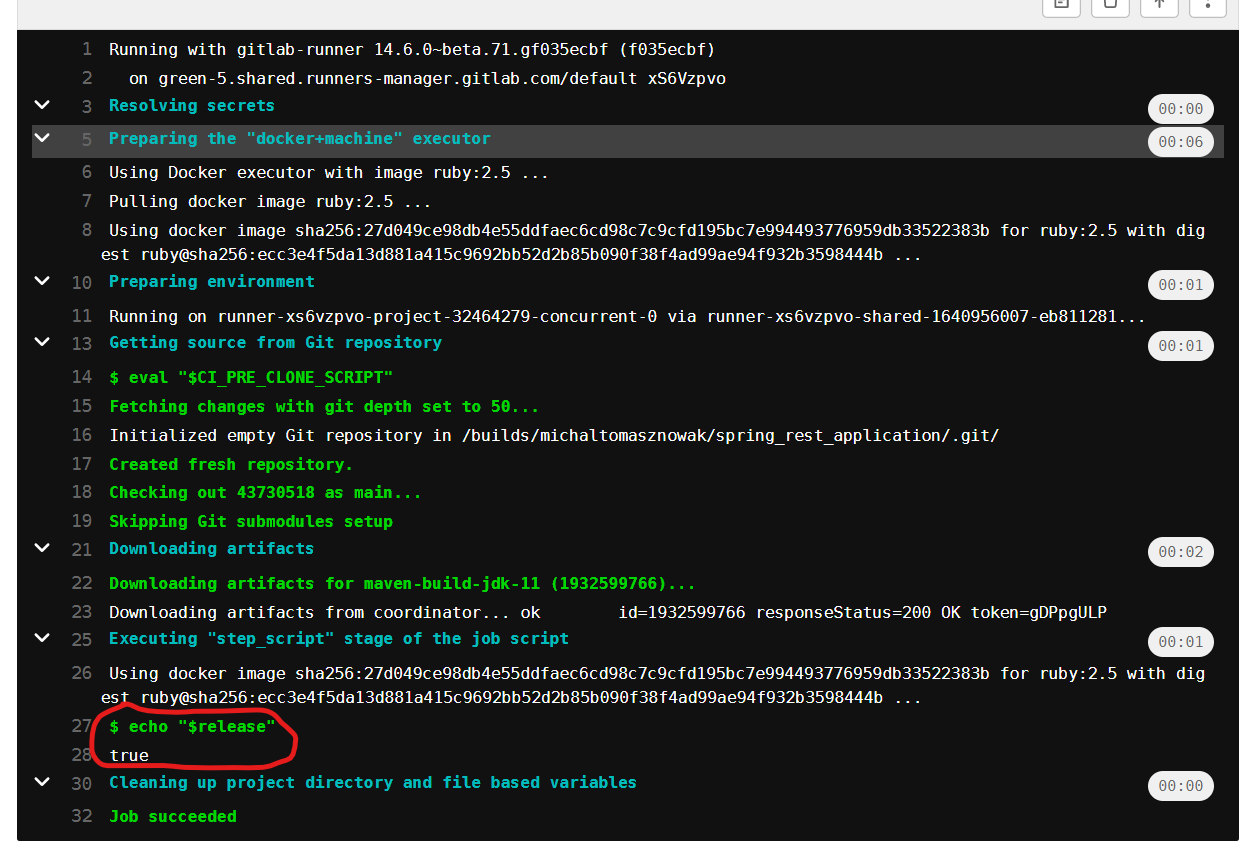Click the erase job log trash icon
Viewport: 1248px width, 850px height.
pos(1110,5)
